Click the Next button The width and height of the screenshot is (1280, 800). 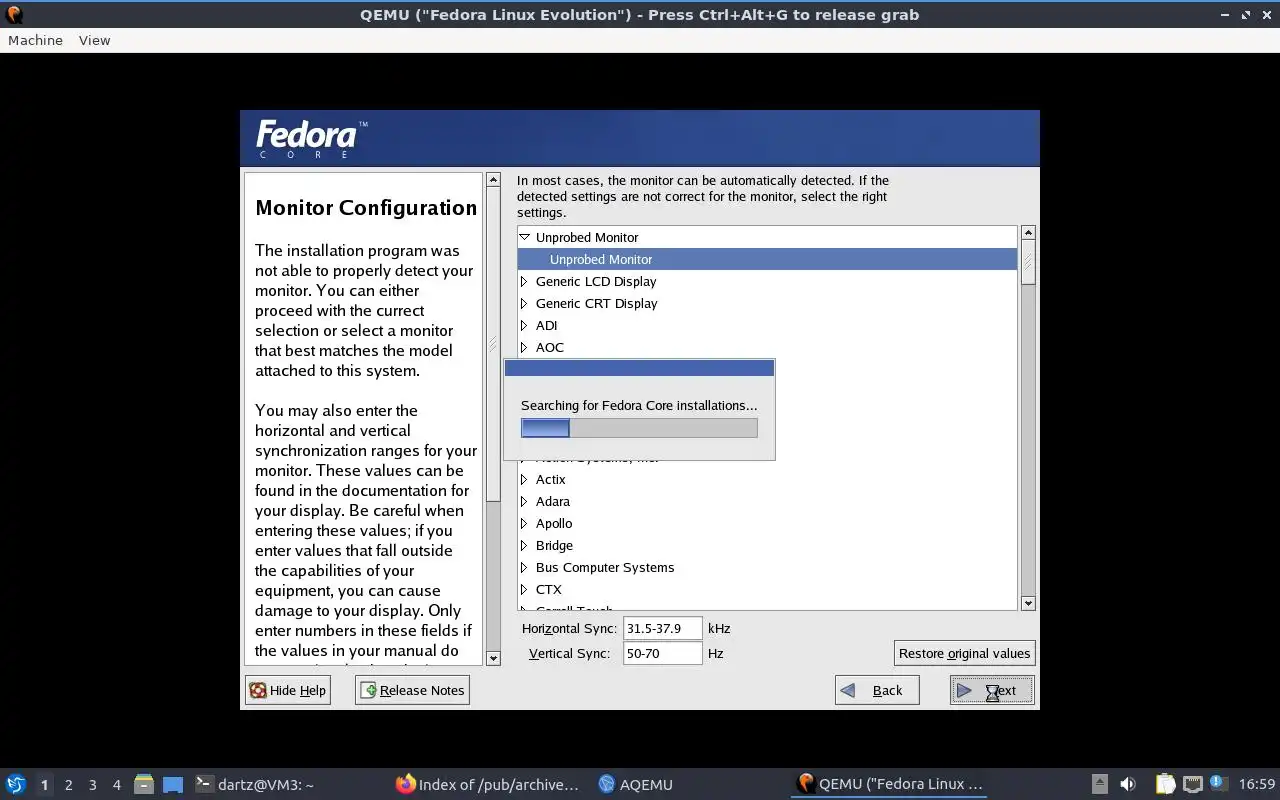tap(992, 690)
